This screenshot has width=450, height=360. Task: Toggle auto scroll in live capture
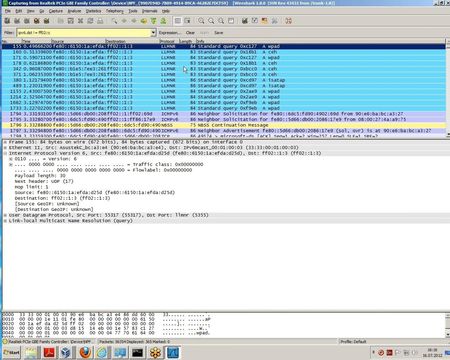coord(187,21)
